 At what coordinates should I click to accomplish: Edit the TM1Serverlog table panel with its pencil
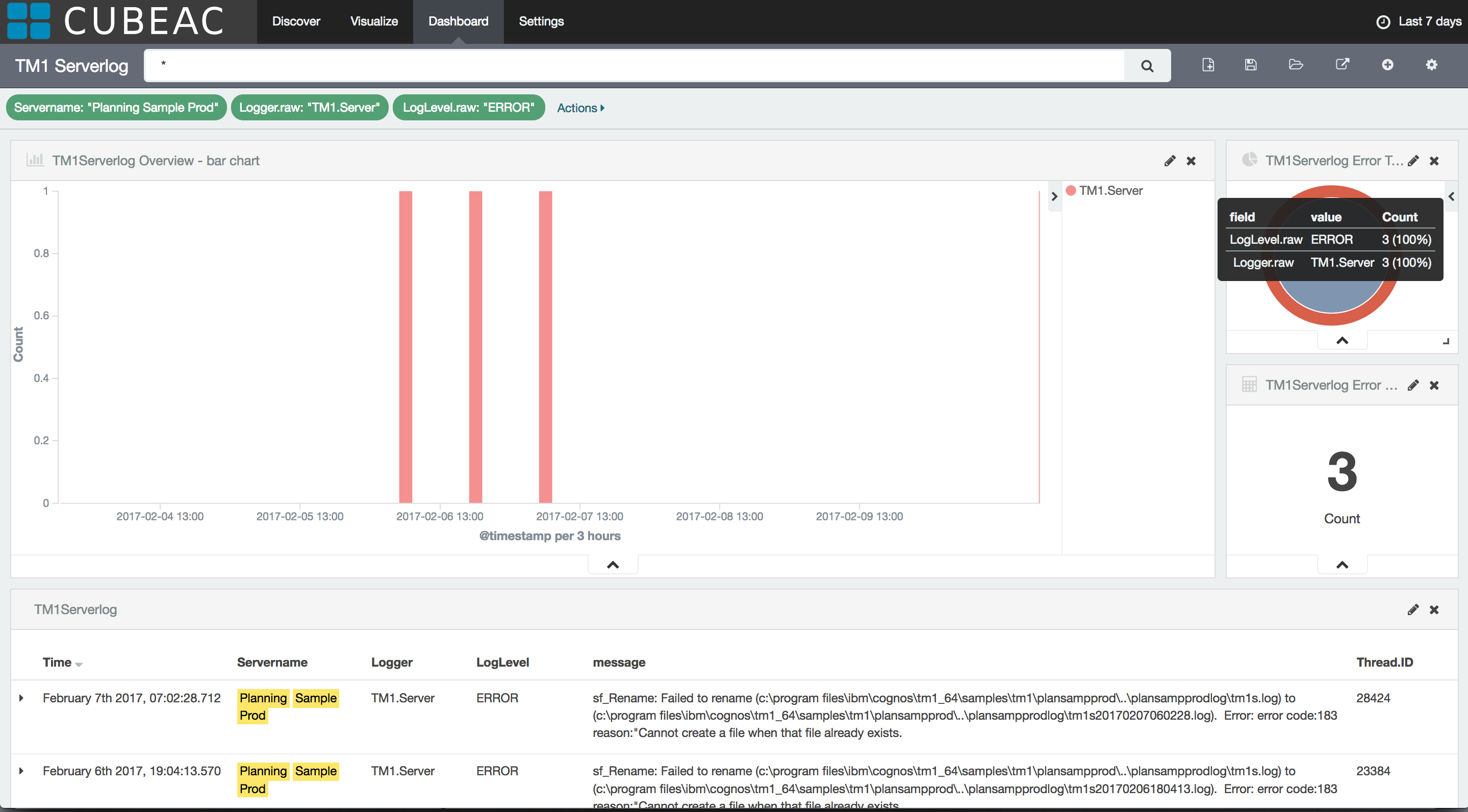[1413, 610]
